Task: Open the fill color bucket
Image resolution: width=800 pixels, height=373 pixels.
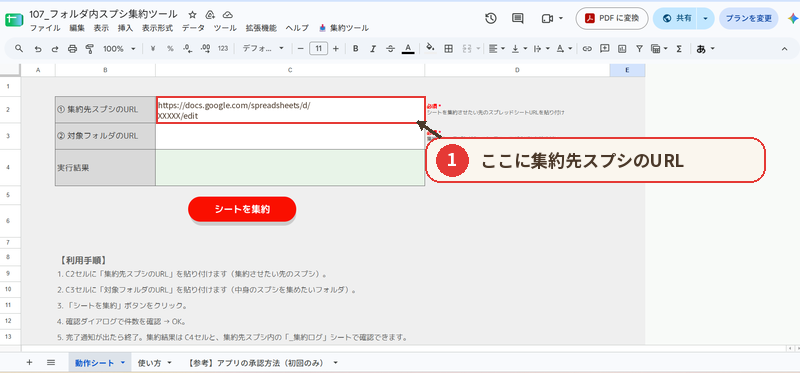Action: tap(431, 48)
